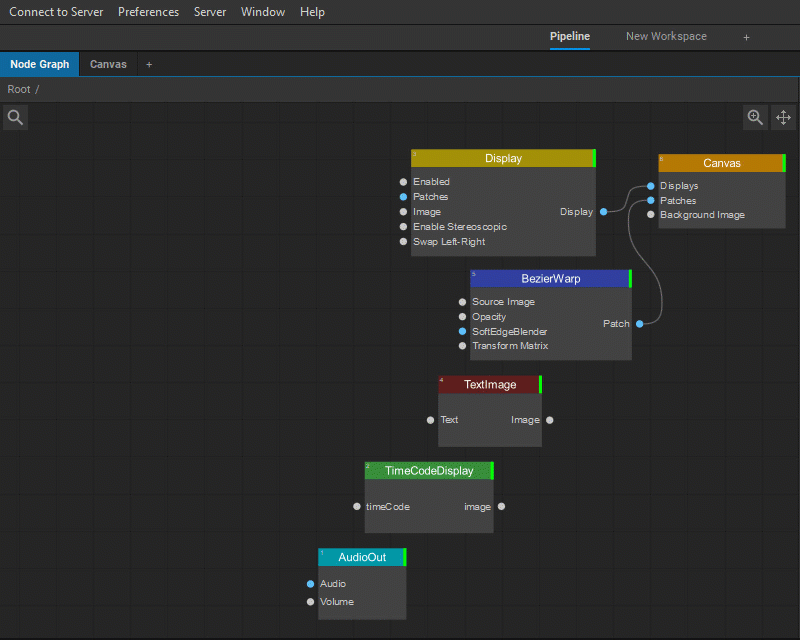Click TextImage node's Text input port
800x640 pixels.
pyautogui.click(x=431, y=420)
